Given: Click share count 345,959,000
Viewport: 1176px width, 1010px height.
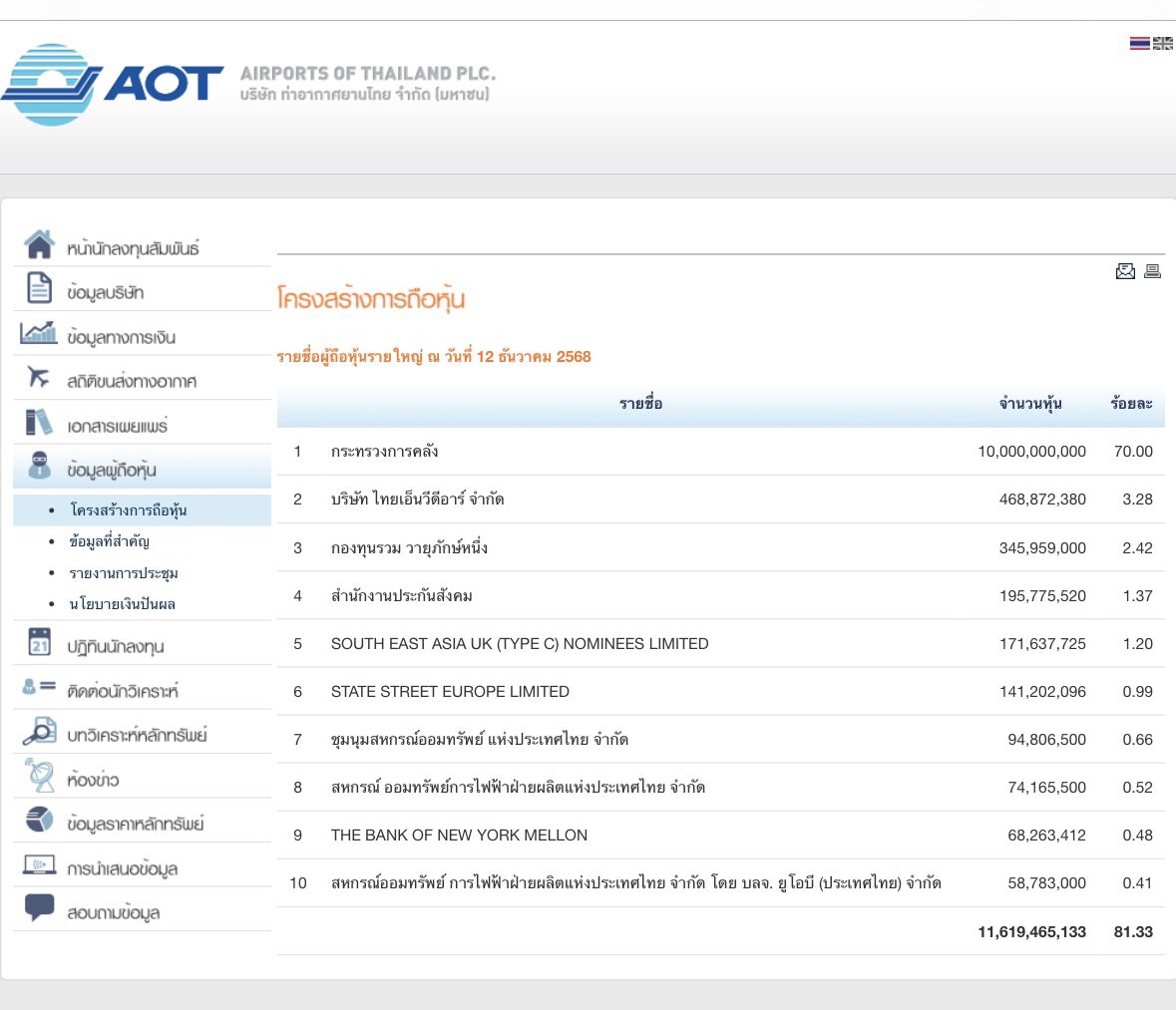Looking at the screenshot, I should click(1041, 548).
